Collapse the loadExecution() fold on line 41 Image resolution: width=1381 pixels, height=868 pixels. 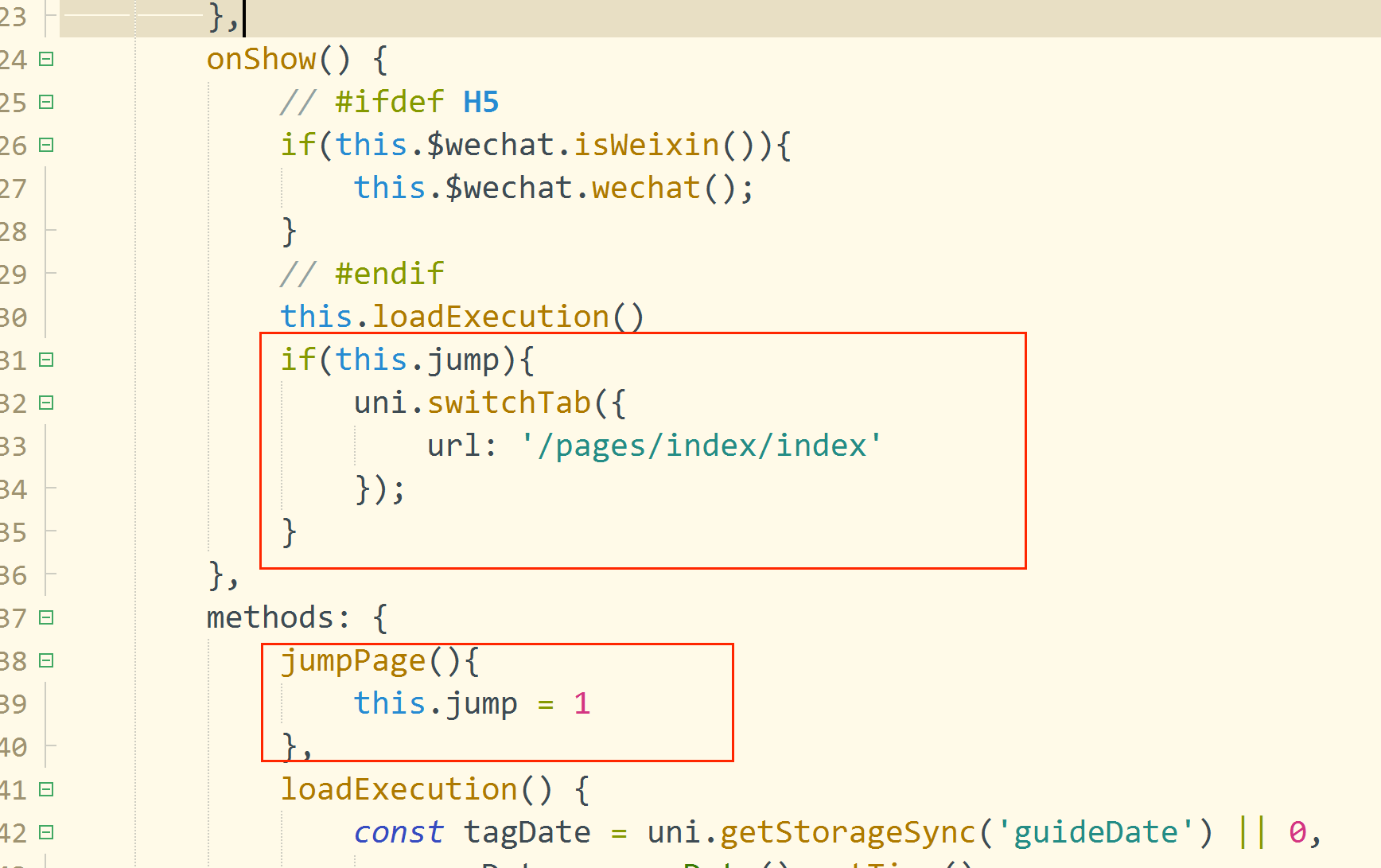coord(46,789)
